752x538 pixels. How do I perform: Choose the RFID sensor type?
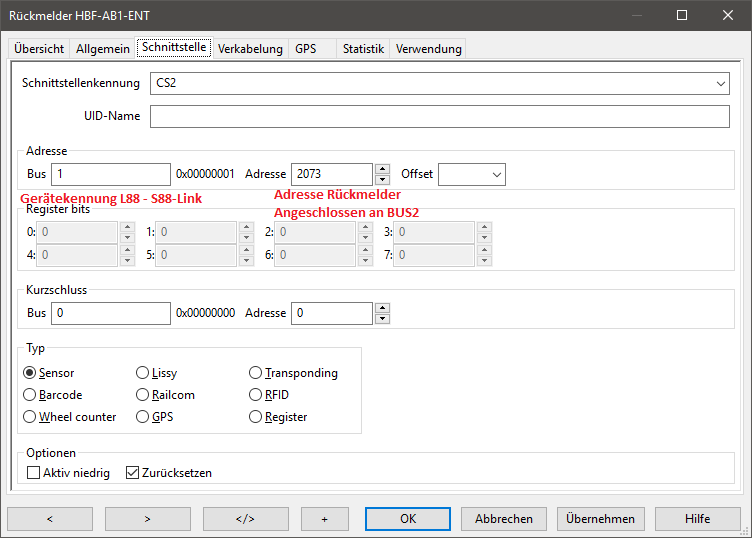[x=256, y=395]
